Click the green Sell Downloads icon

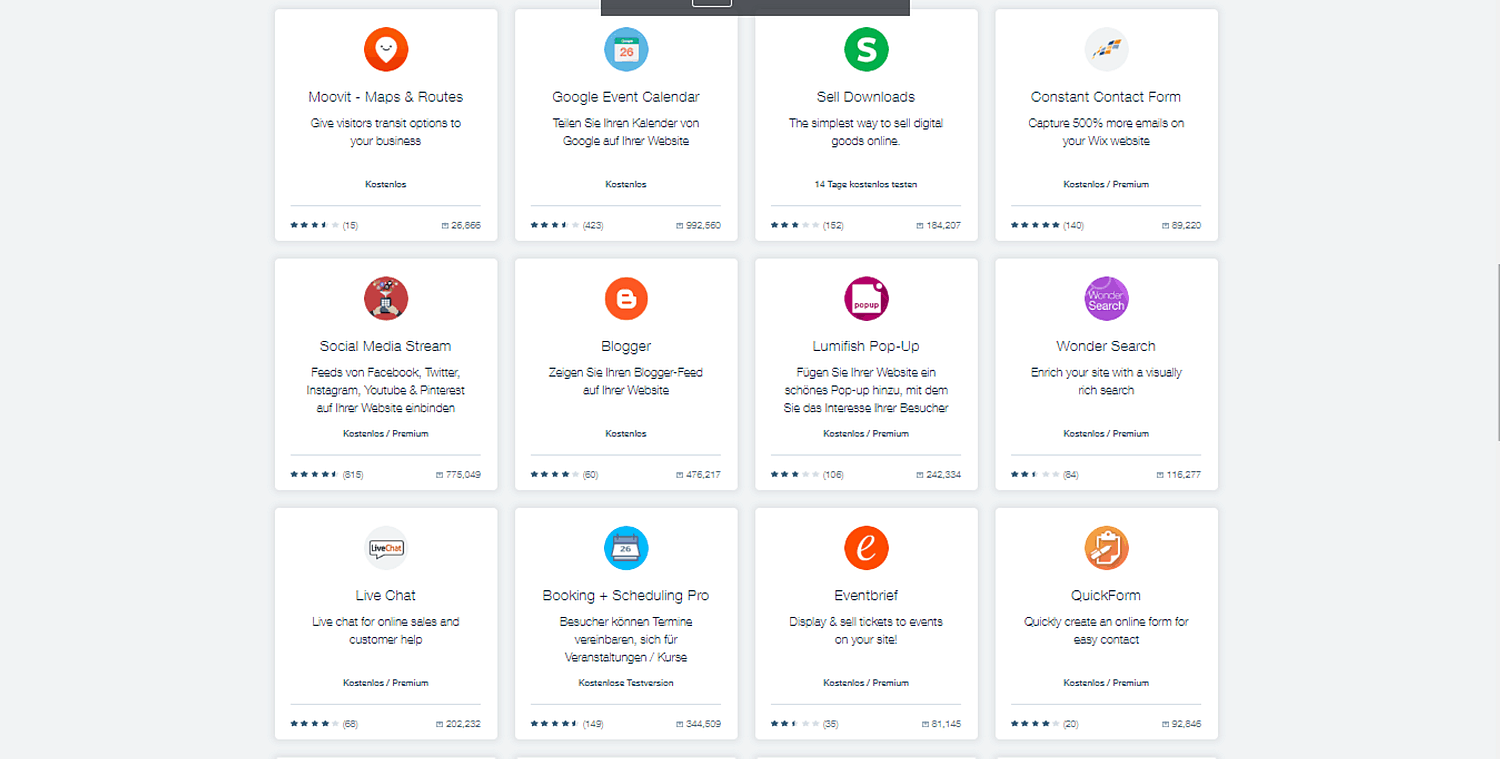click(866, 50)
